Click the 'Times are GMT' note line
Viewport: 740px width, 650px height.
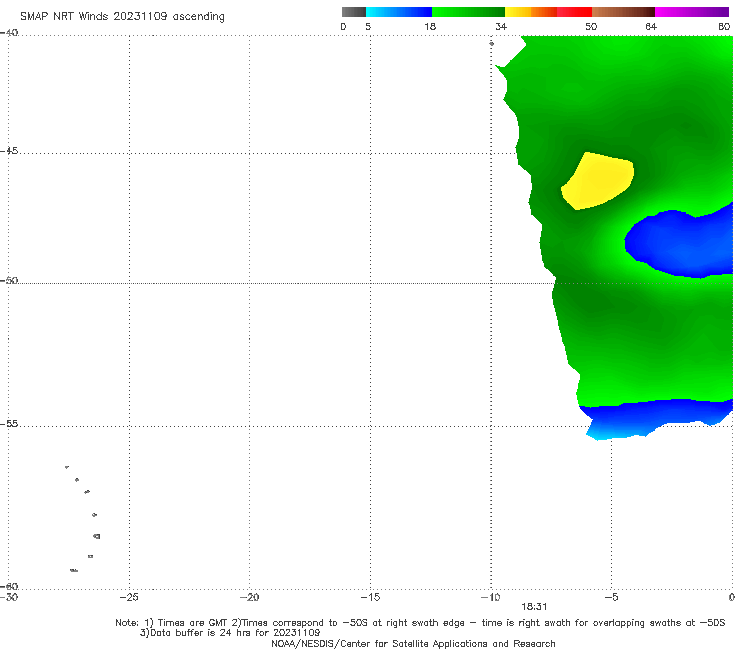pyautogui.click(x=420, y=623)
